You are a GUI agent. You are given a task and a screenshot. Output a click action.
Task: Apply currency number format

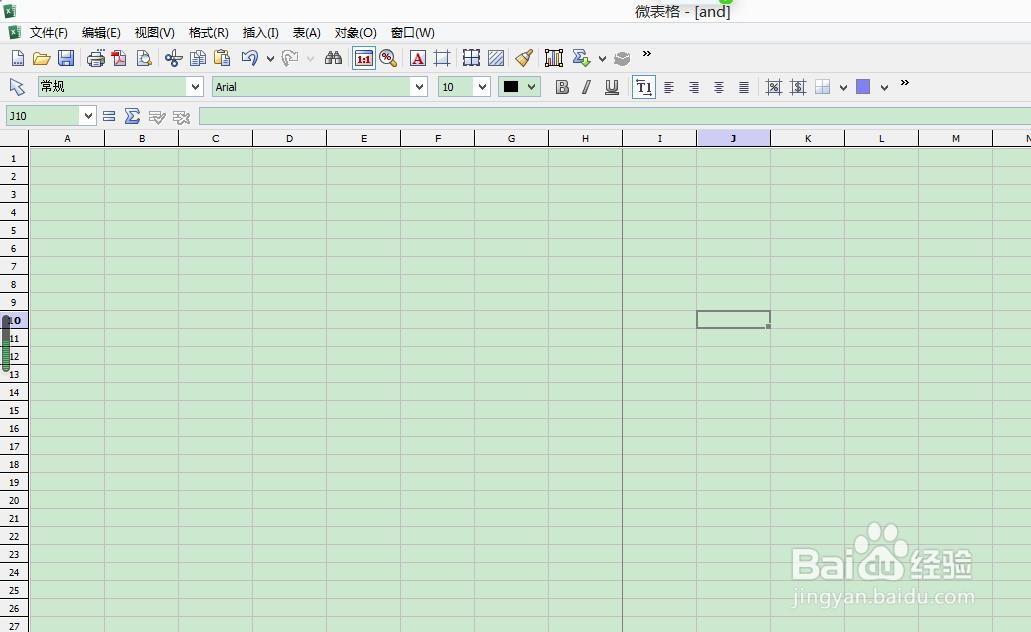click(798, 87)
